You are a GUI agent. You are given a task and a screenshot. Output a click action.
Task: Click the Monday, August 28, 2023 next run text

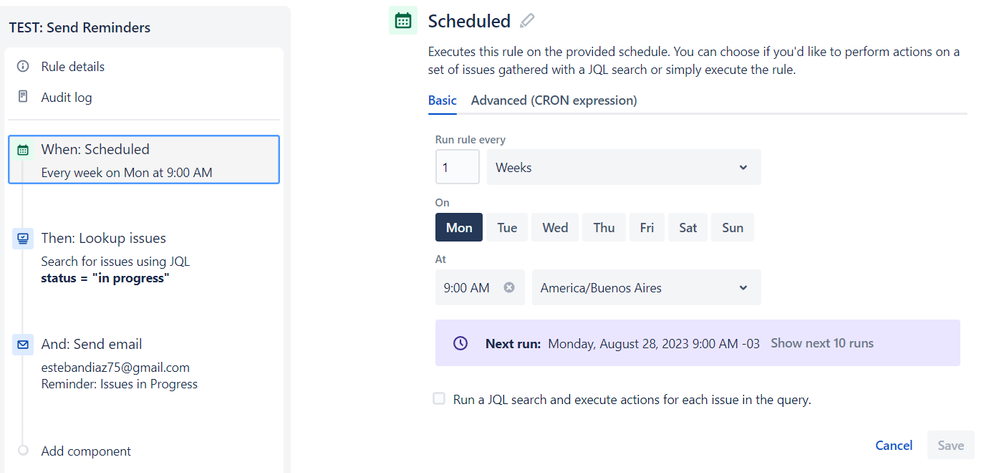point(654,344)
